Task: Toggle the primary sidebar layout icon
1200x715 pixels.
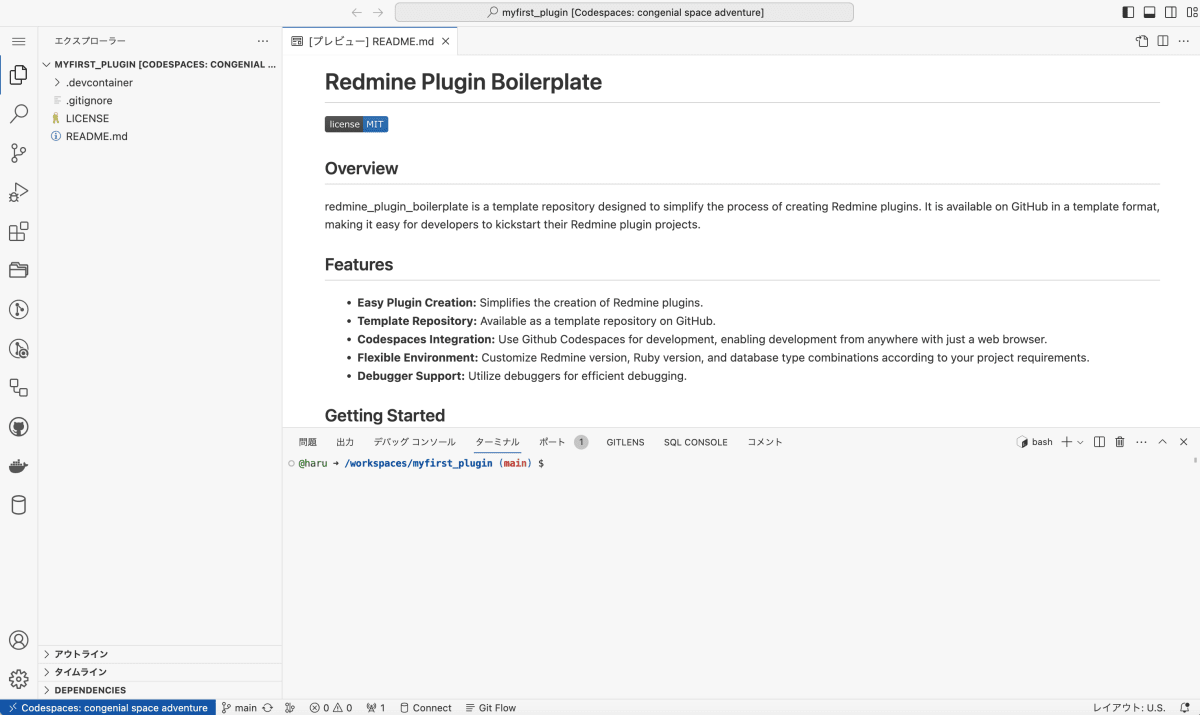Action: tap(1129, 12)
